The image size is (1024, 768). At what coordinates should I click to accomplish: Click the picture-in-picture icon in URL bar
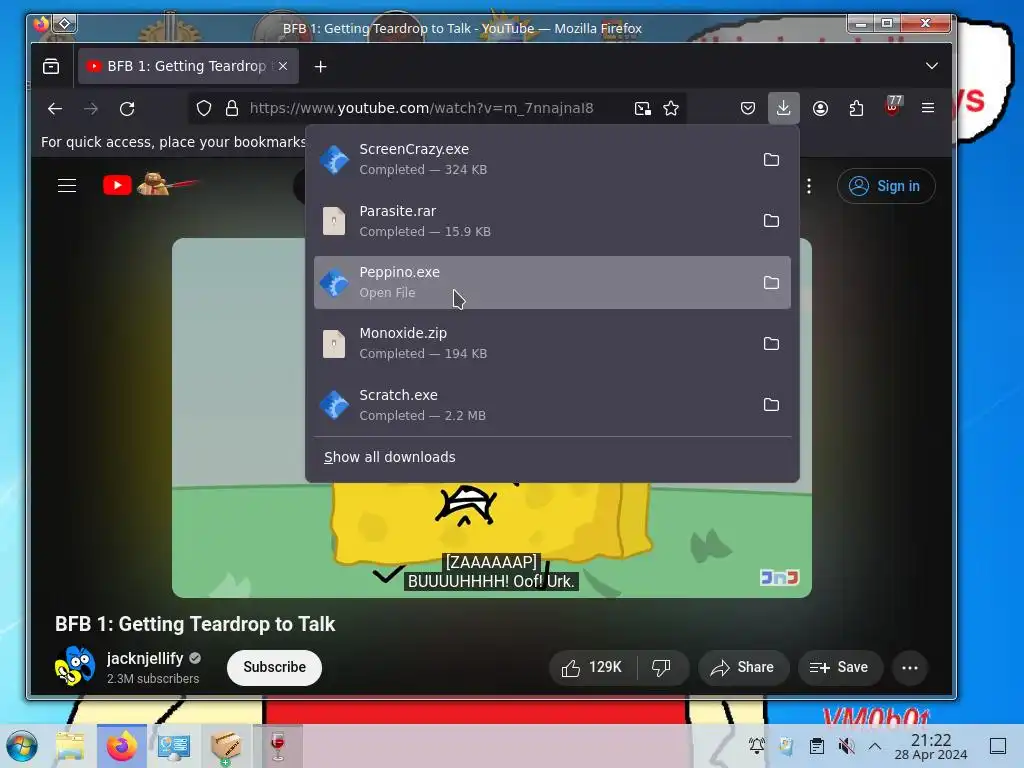click(x=643, y=108)
